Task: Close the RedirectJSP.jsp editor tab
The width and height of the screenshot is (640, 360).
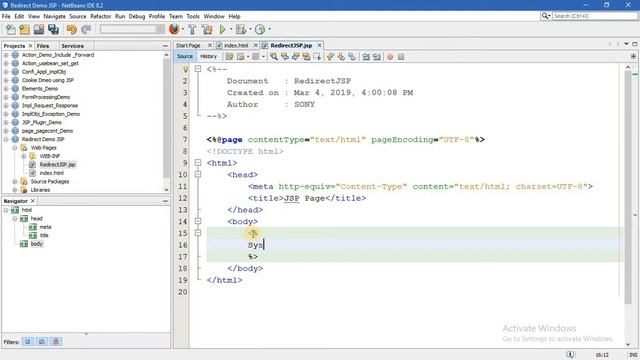Action: click(320, 45)
